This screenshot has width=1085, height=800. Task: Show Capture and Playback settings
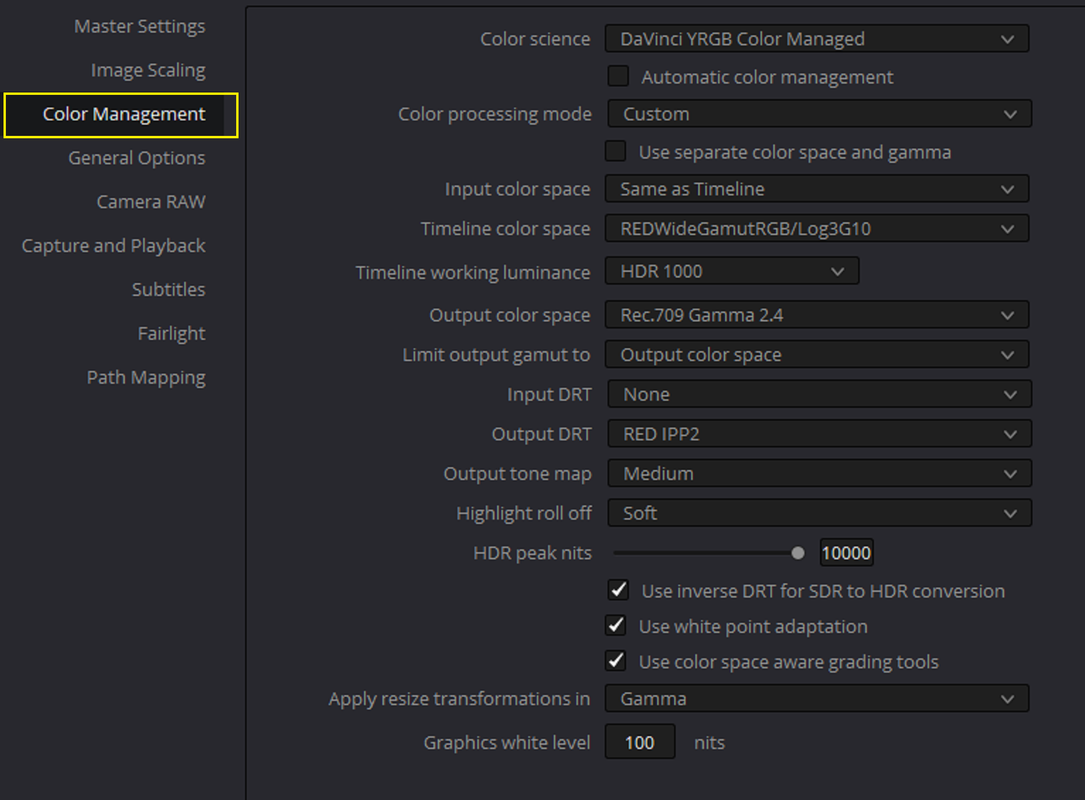point(113,246)
